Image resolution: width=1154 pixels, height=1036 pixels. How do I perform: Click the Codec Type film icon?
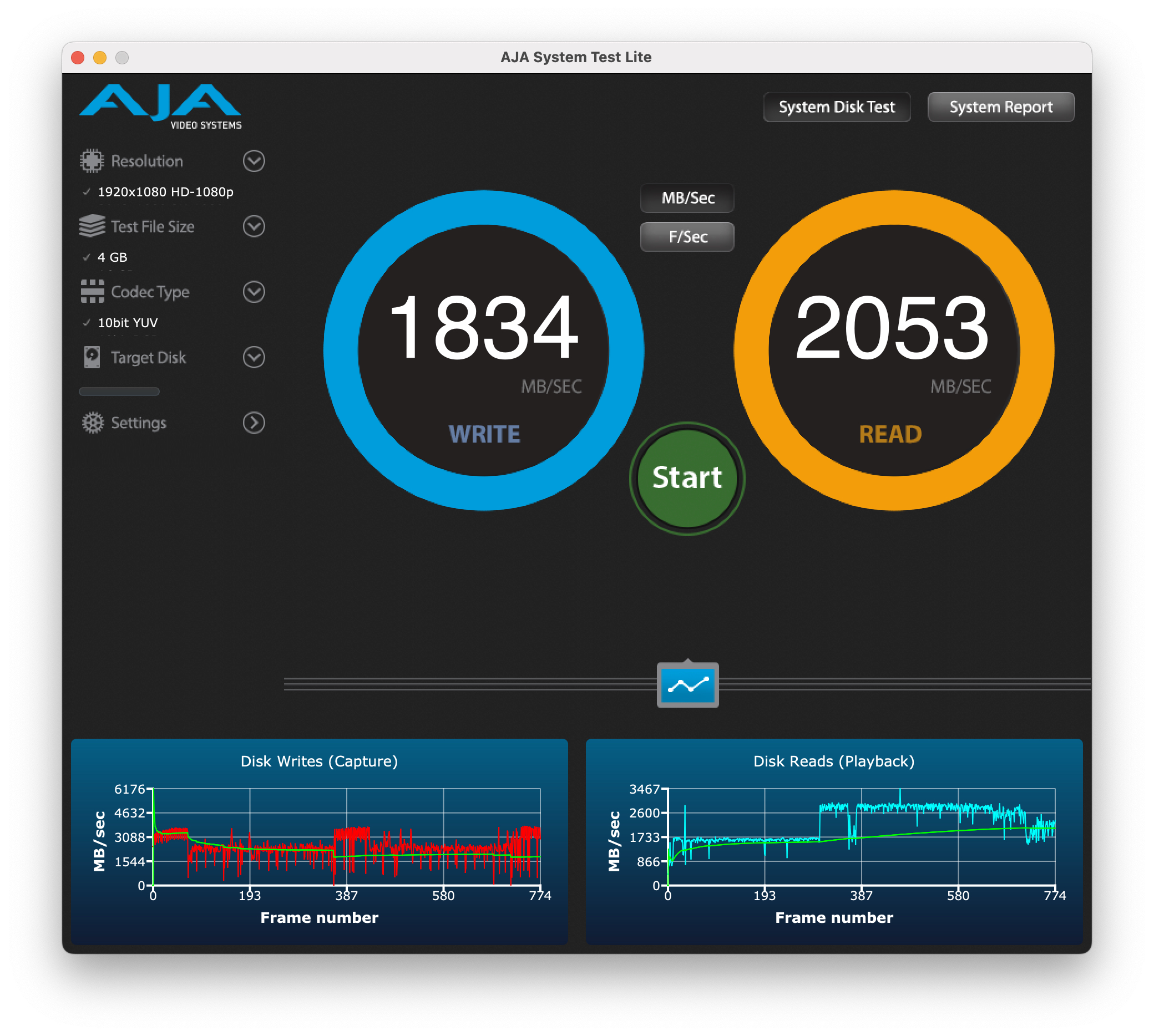pos(92,292)
